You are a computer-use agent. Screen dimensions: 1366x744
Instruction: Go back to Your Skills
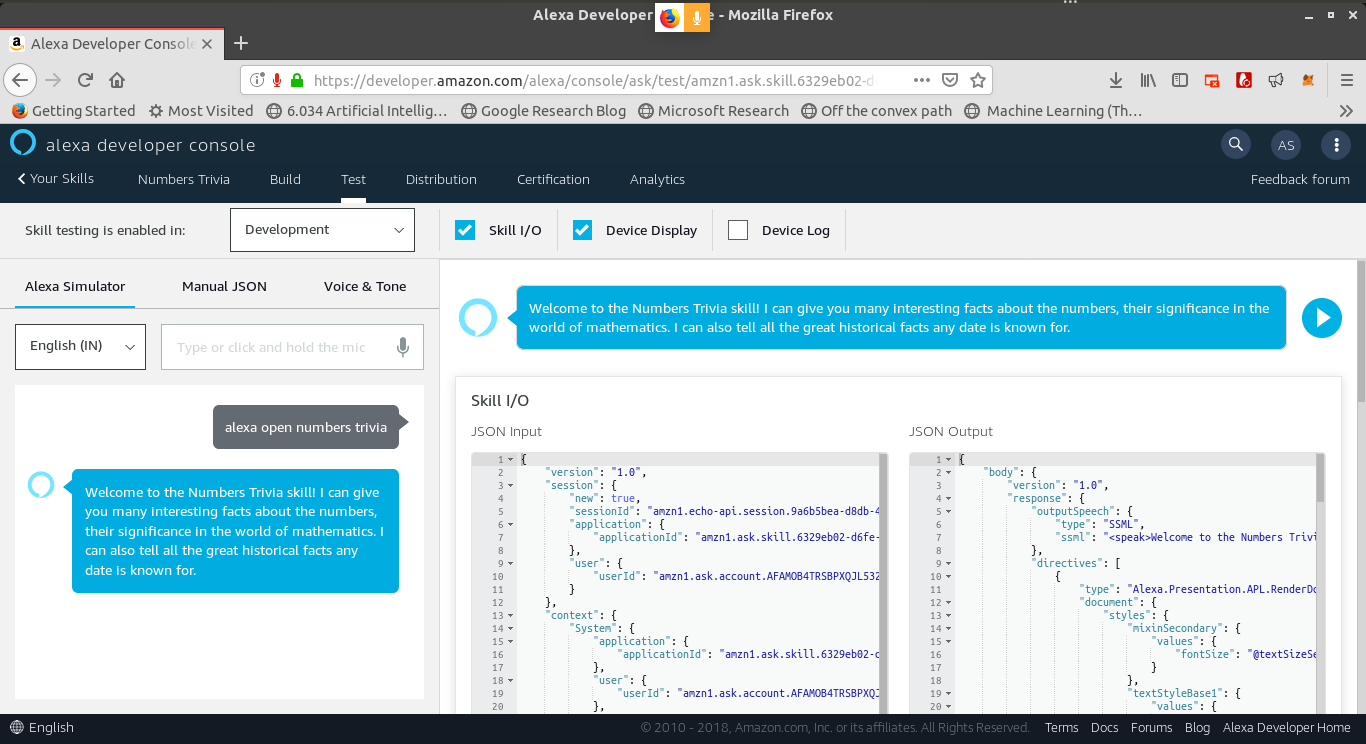56,178
